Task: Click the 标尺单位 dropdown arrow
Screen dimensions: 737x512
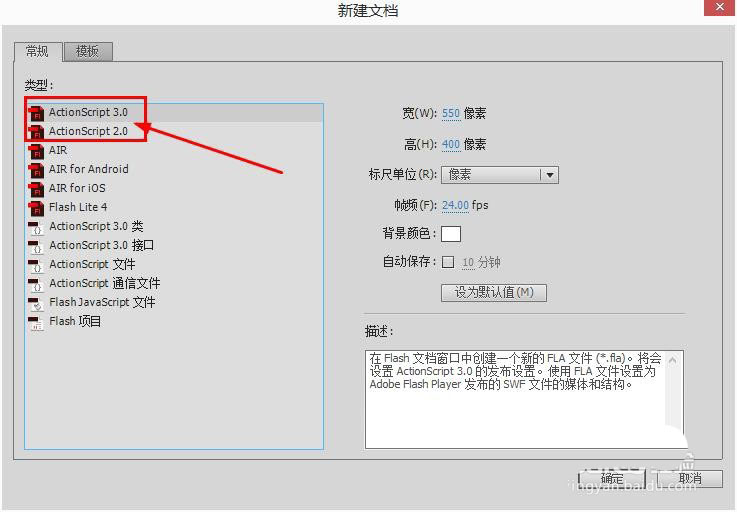Action: coord(549,175)
